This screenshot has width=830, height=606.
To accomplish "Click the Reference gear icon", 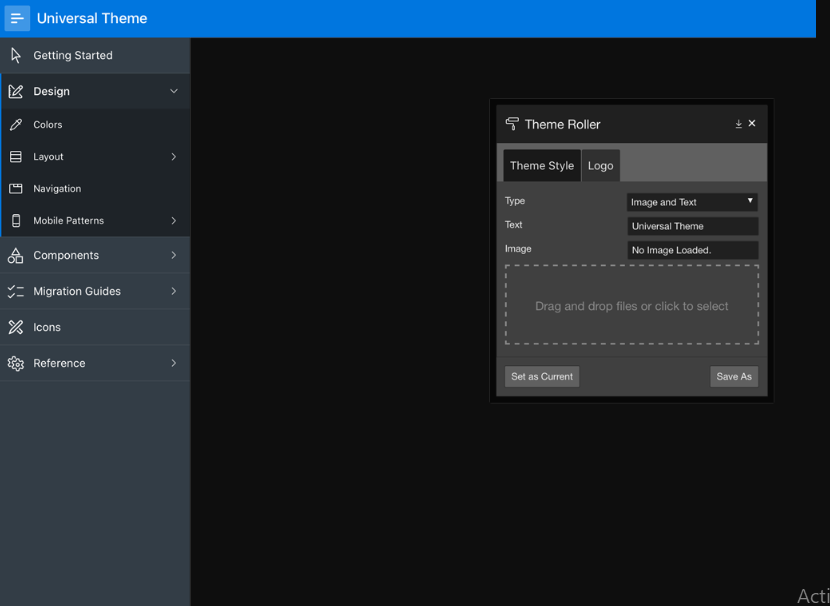I will pyautogui.click(x=15, y=364).
